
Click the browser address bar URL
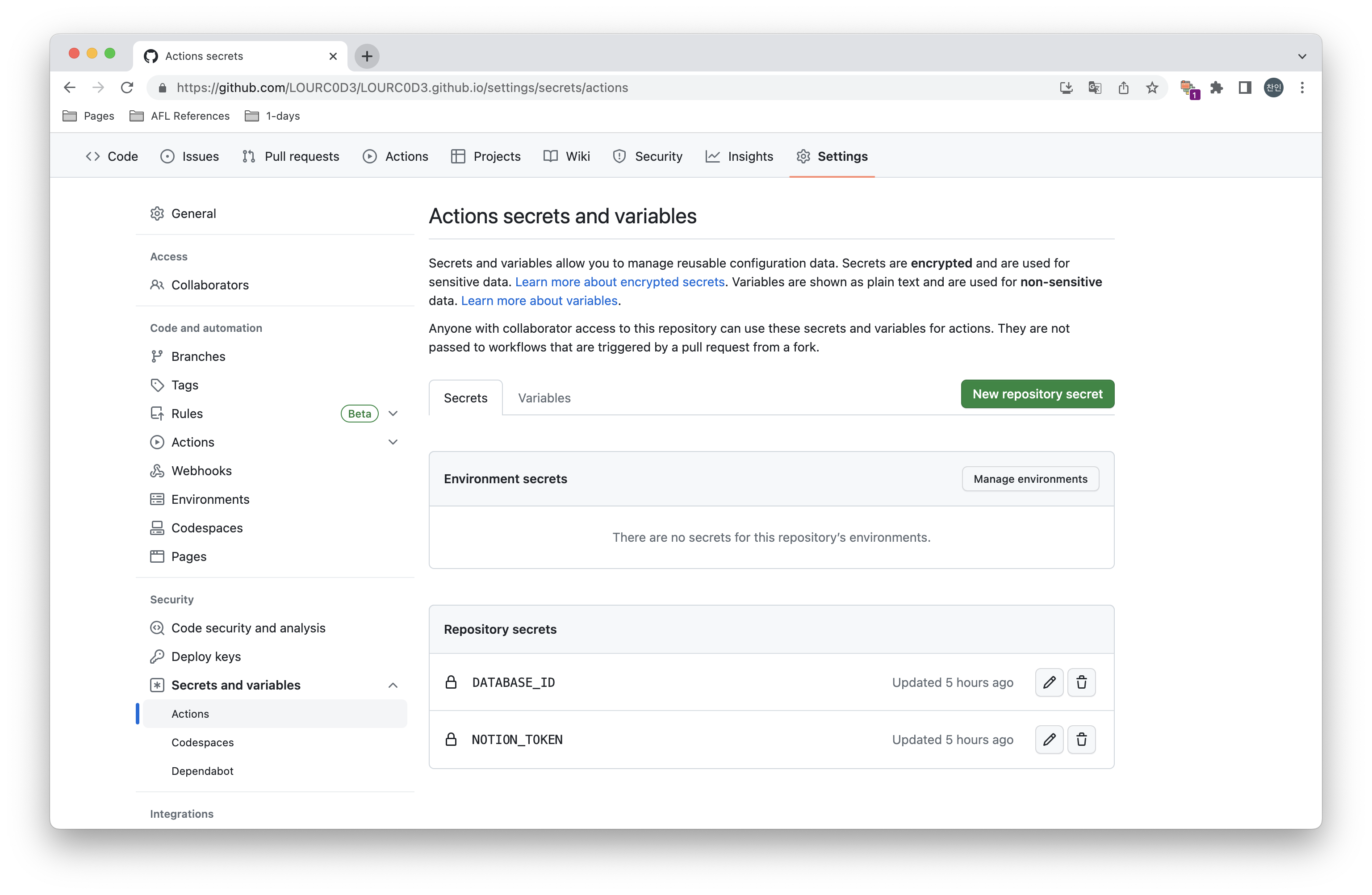pyautogui.click(x=402, y=88)
